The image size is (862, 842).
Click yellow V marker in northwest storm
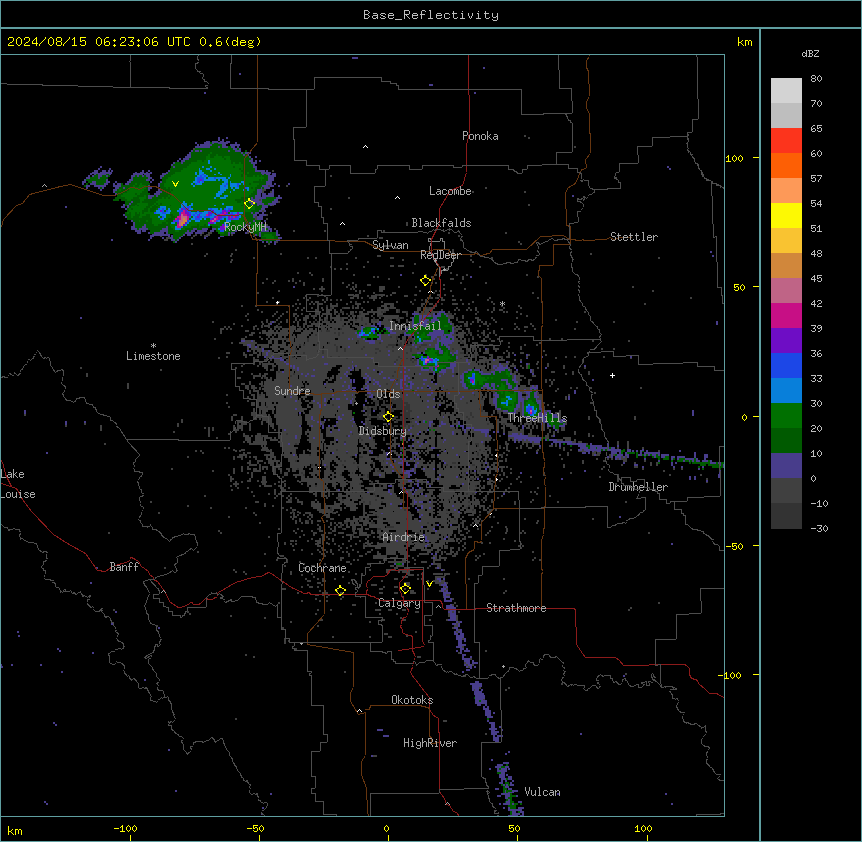pos(175,184)
